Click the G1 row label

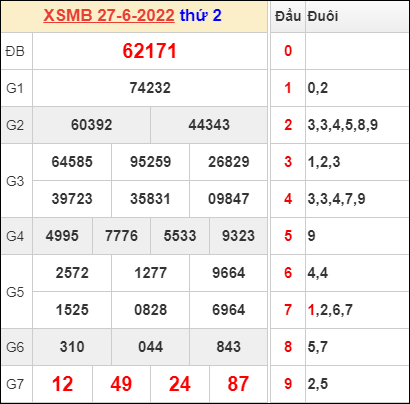[15, 88]
